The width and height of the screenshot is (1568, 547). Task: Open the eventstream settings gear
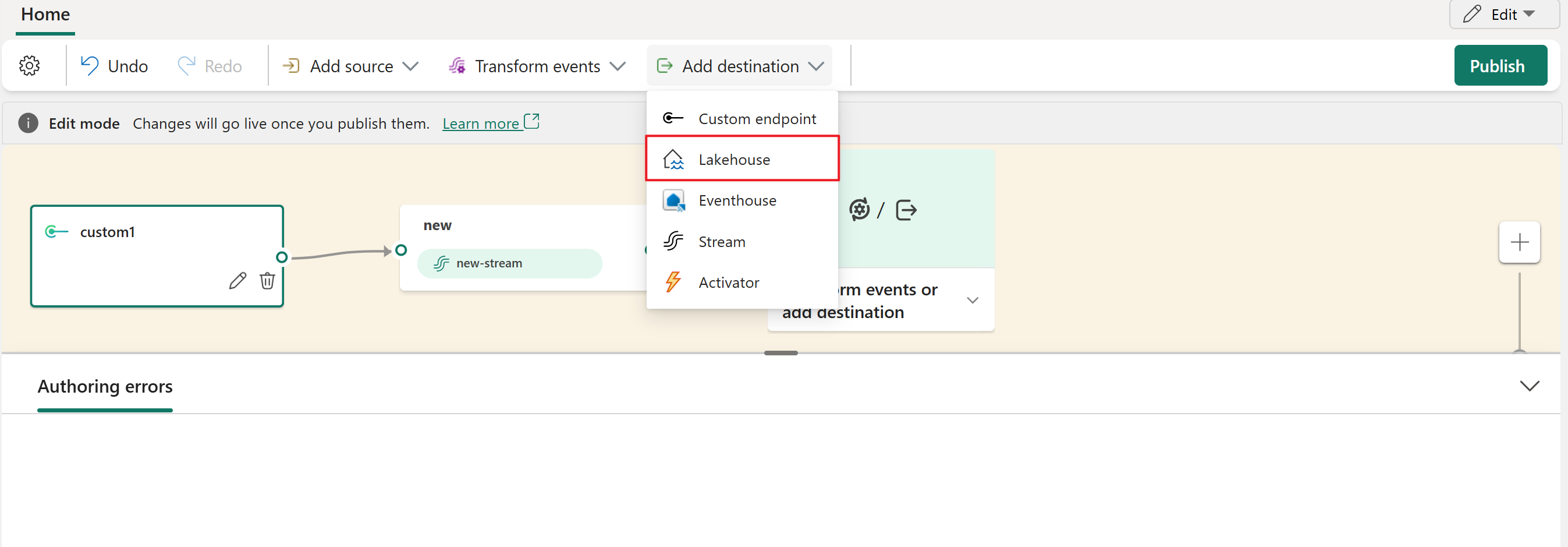click(x=29, y=66)
